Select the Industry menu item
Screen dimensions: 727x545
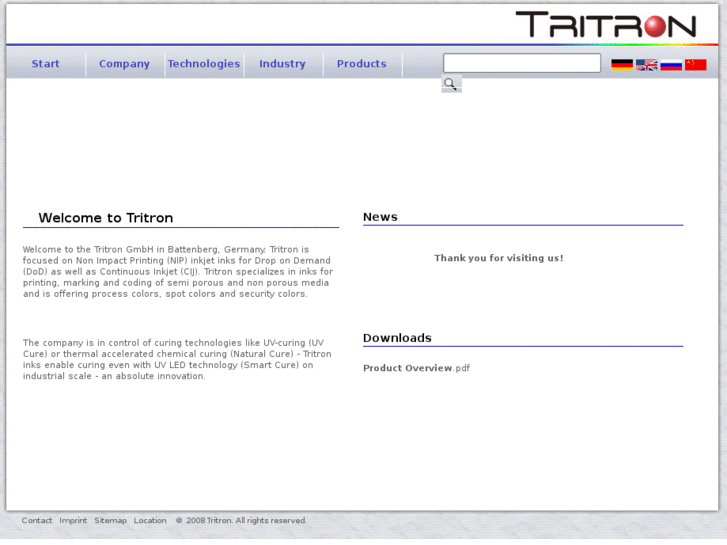[282, 64]
